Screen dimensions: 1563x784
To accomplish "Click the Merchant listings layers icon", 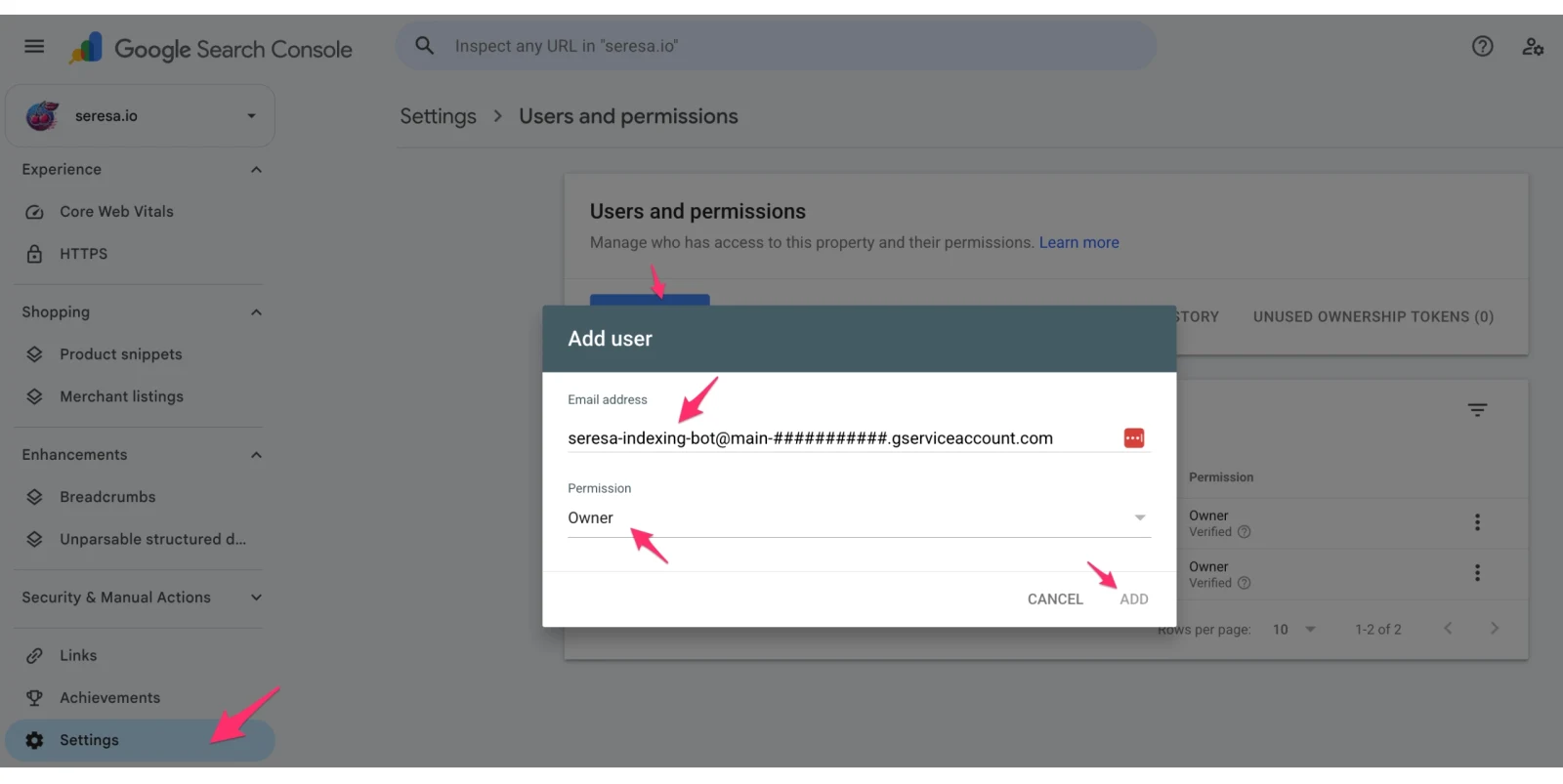I will click(34, 396).
